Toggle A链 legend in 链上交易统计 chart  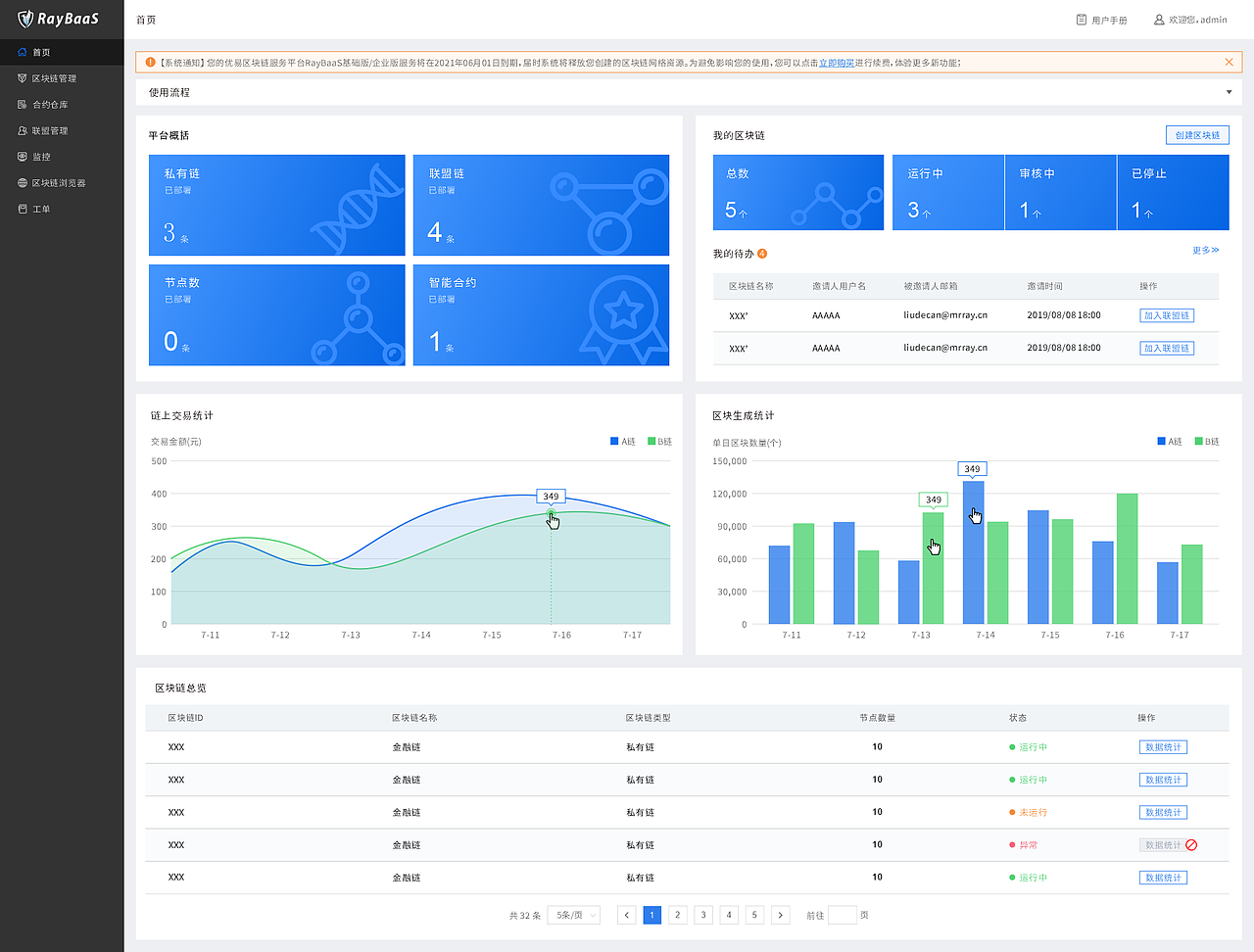pos(623,442)
